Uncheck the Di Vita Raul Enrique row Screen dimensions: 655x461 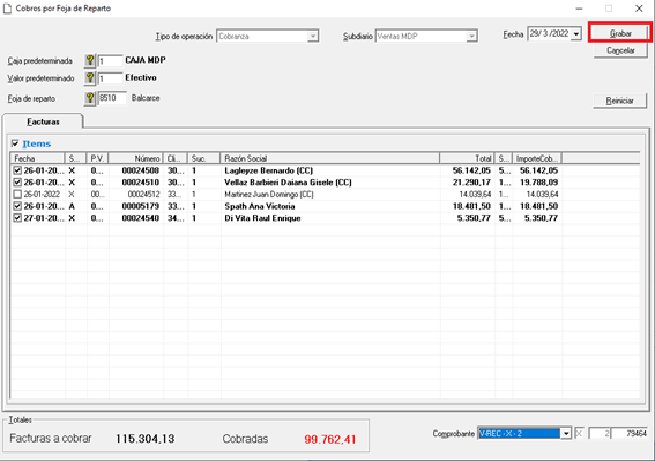coord(17,217)
